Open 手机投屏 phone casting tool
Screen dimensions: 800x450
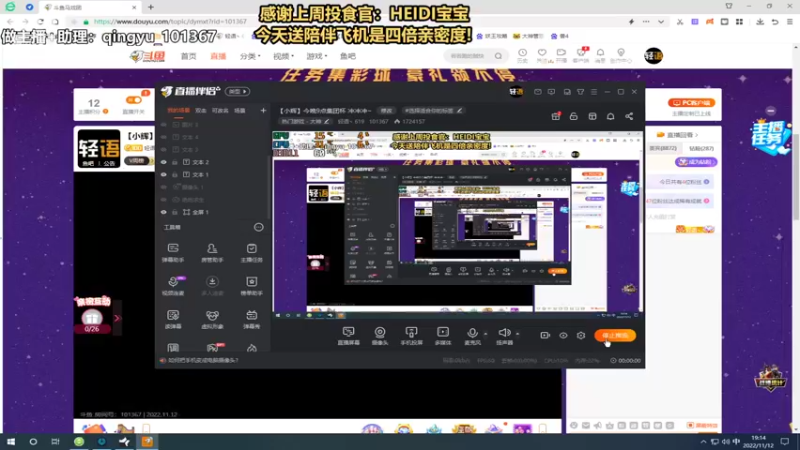tap(411, 336)
